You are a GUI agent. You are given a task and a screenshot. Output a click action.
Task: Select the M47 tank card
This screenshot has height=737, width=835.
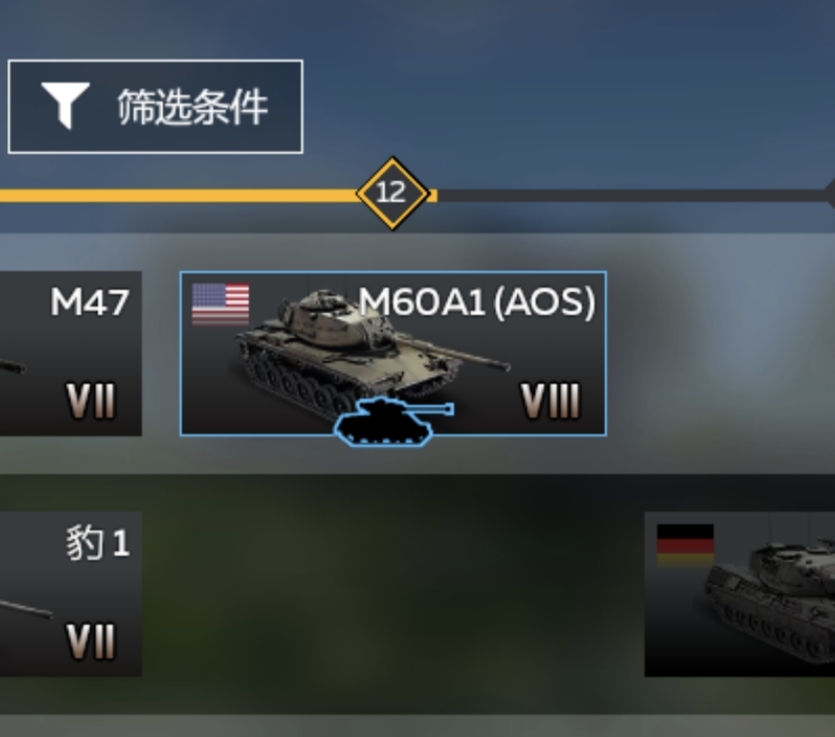70,354
